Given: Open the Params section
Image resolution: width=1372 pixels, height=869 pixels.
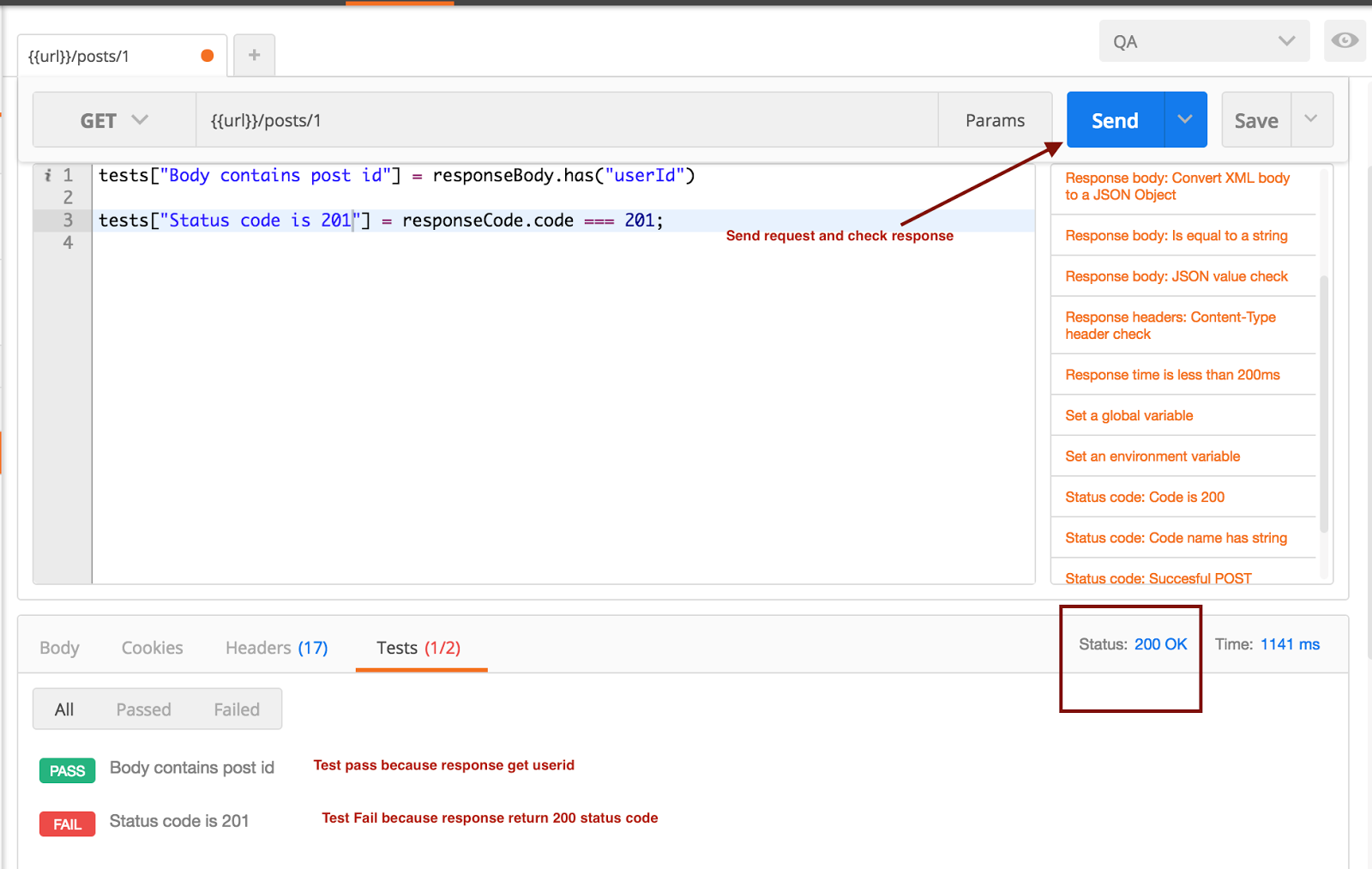Looking at the screenshot, I should point(995,119).
